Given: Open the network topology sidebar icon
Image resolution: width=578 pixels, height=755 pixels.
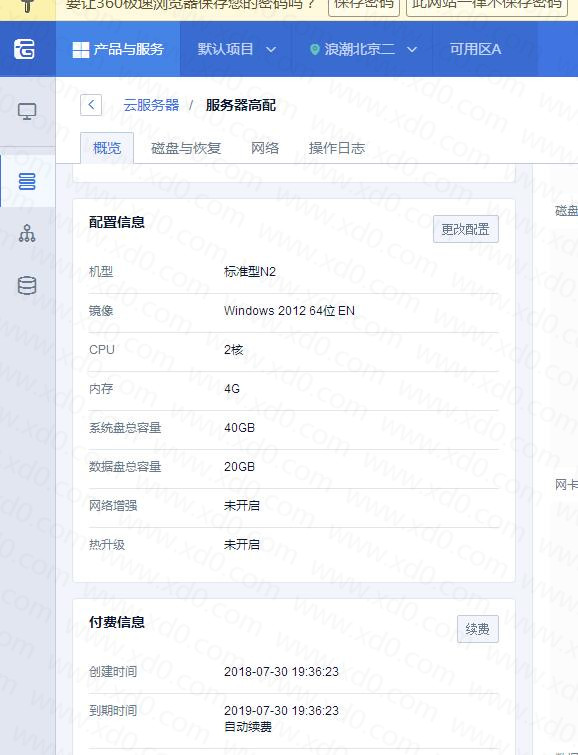Looking at the screenshot, I should tap(27, 234).
